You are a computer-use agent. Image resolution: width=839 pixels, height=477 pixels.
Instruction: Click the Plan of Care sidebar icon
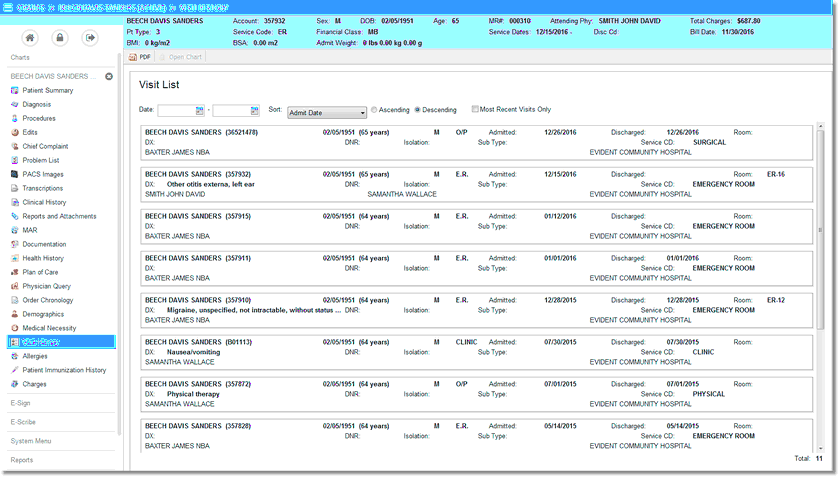(15, 272)
